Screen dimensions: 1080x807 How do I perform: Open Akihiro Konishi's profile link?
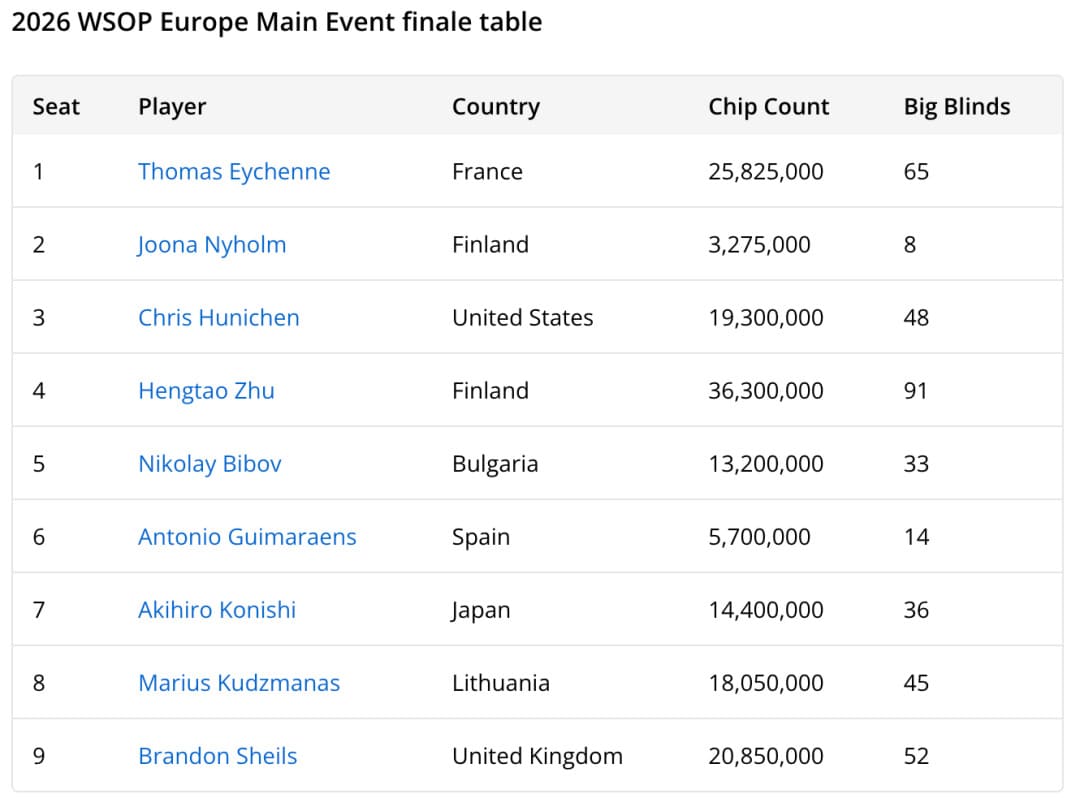point(217,610)
